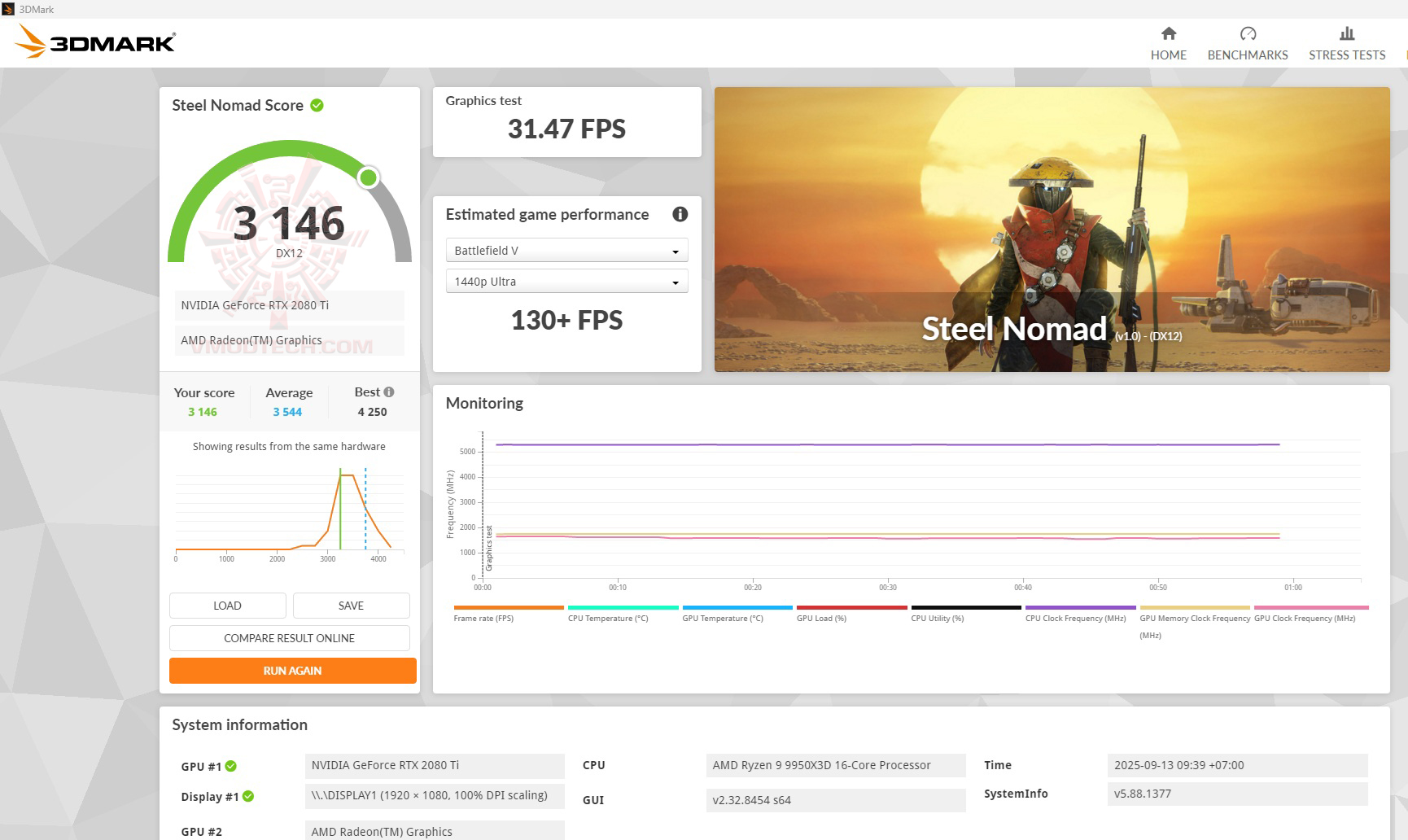Select the Benchmarks gauge icon
The width and height of the screenshot is (1408, 840).
coord(1248,34)
